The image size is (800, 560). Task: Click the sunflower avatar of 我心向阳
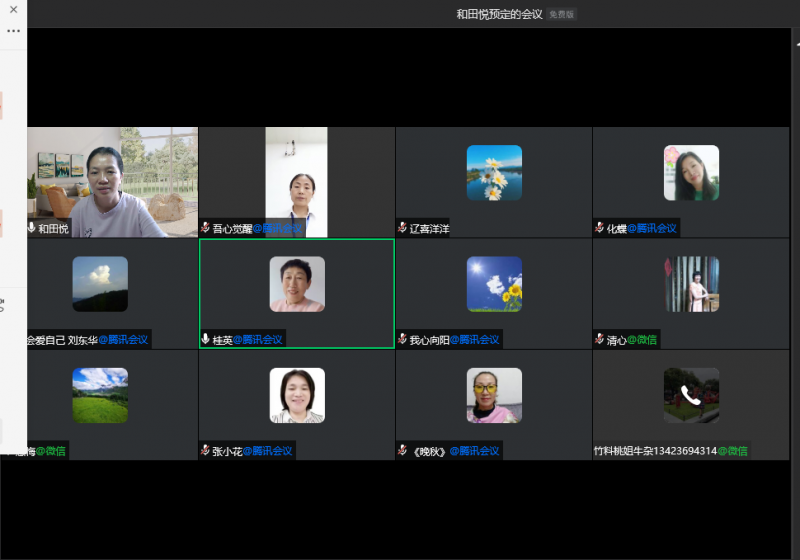[x=494, y=284]
